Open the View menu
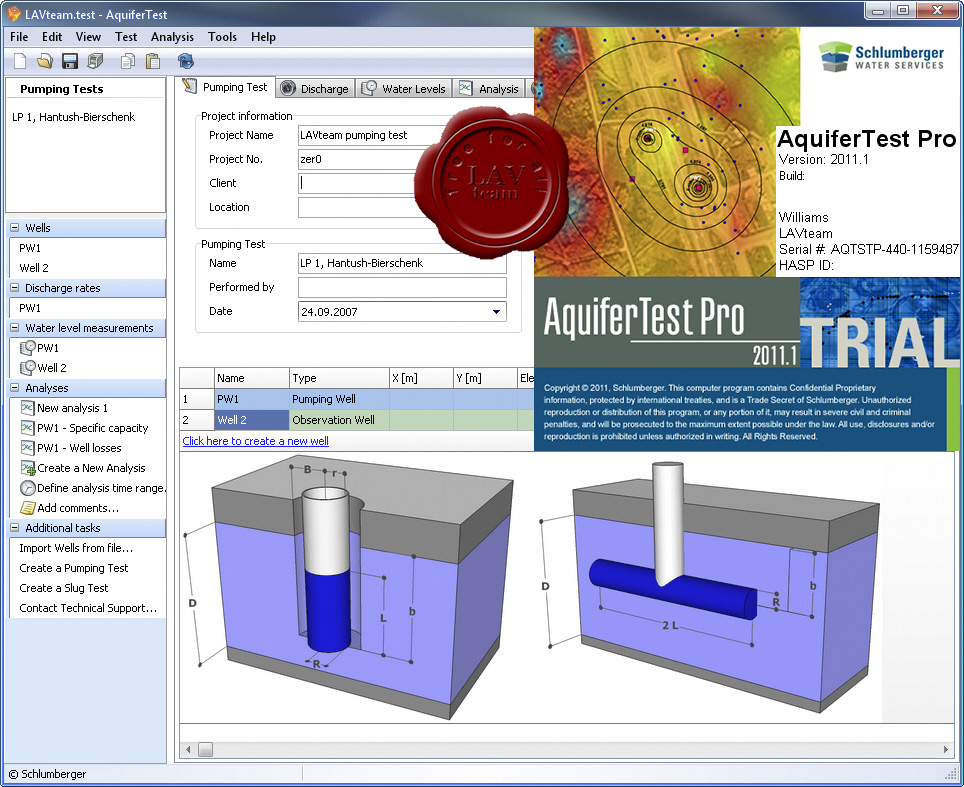The width and height of the screenshot is (964, 787). [x=88, y=37]
